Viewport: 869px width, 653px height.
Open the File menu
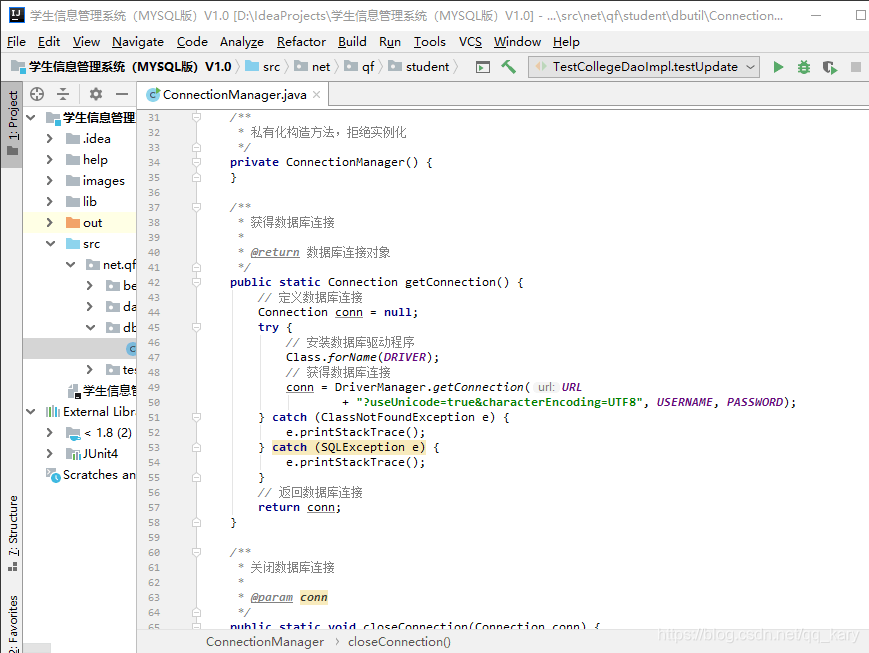coord(16,42)
